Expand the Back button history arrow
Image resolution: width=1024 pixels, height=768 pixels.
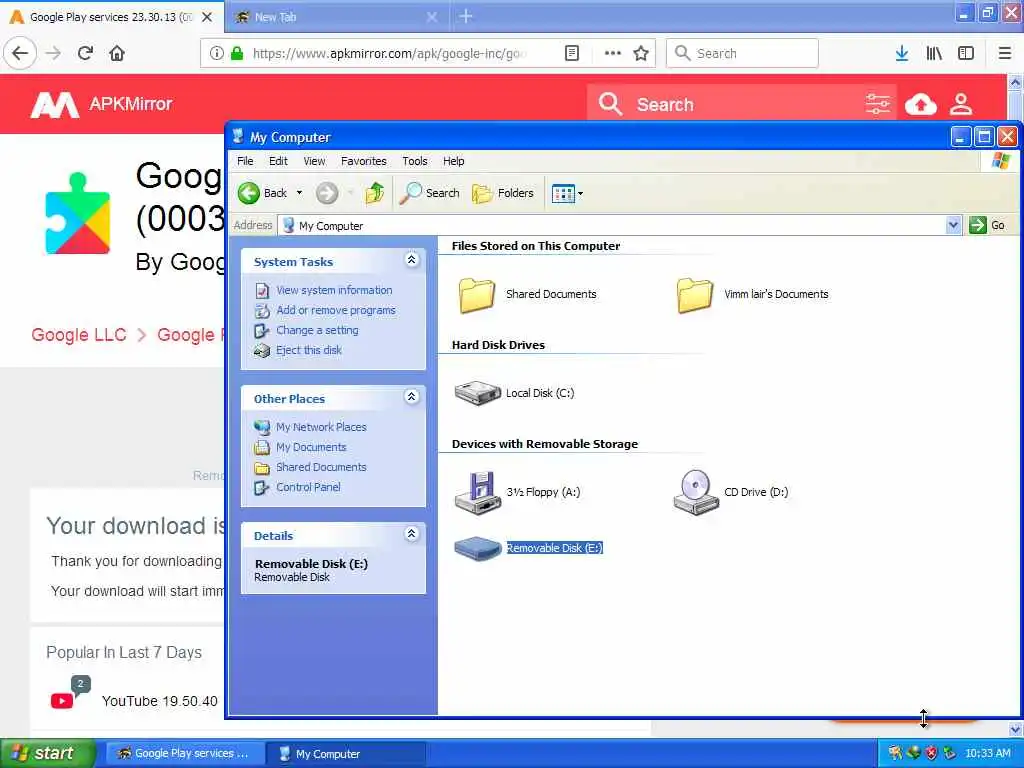click(299, 193)
